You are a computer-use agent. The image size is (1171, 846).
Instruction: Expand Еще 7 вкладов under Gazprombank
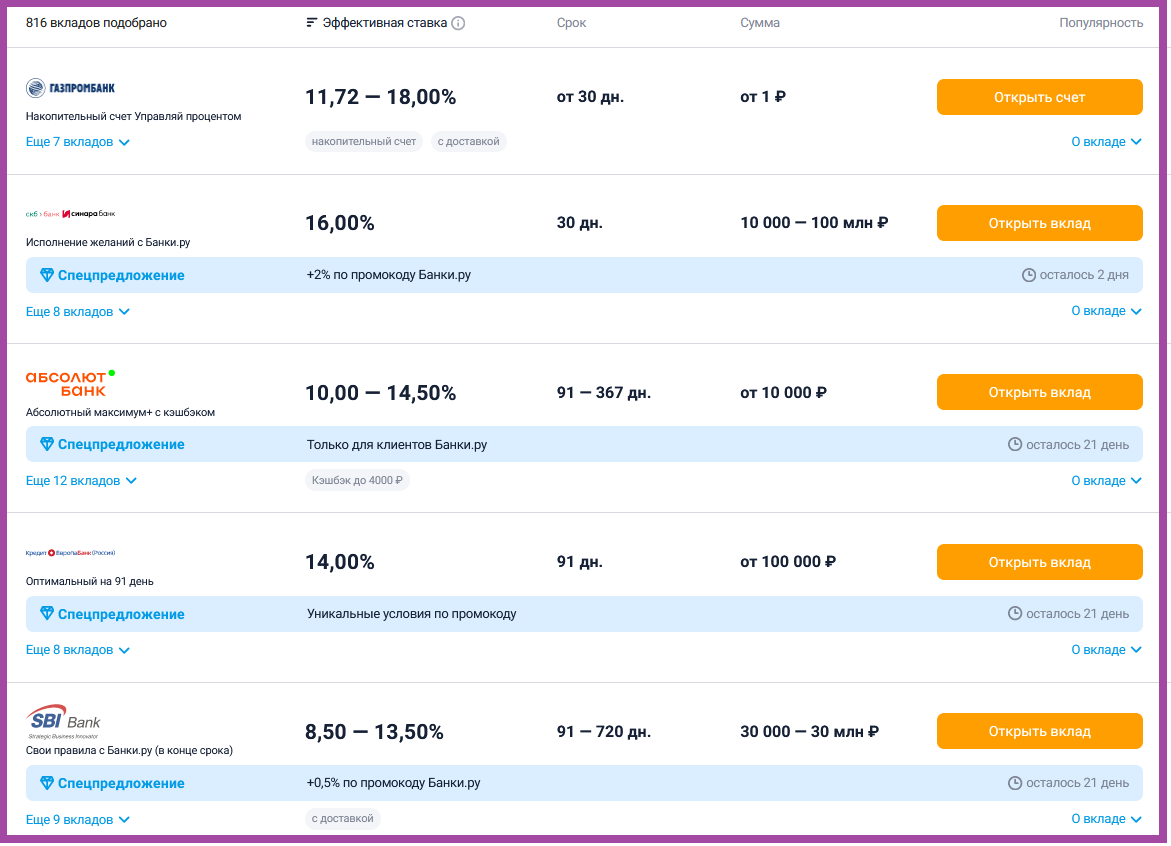pyautogui.click(x=78, y=142)
